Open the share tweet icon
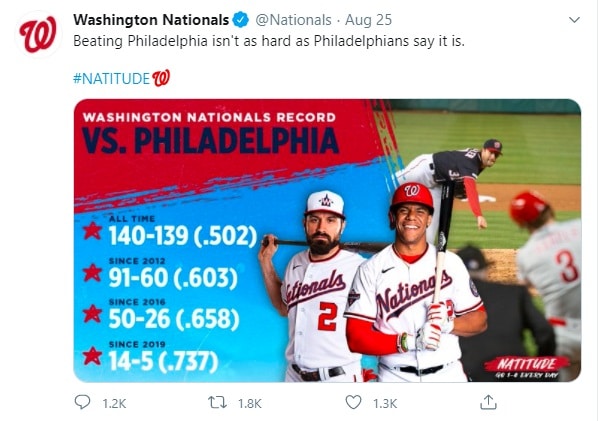601x421 pixels. click(x=488, y=402)
